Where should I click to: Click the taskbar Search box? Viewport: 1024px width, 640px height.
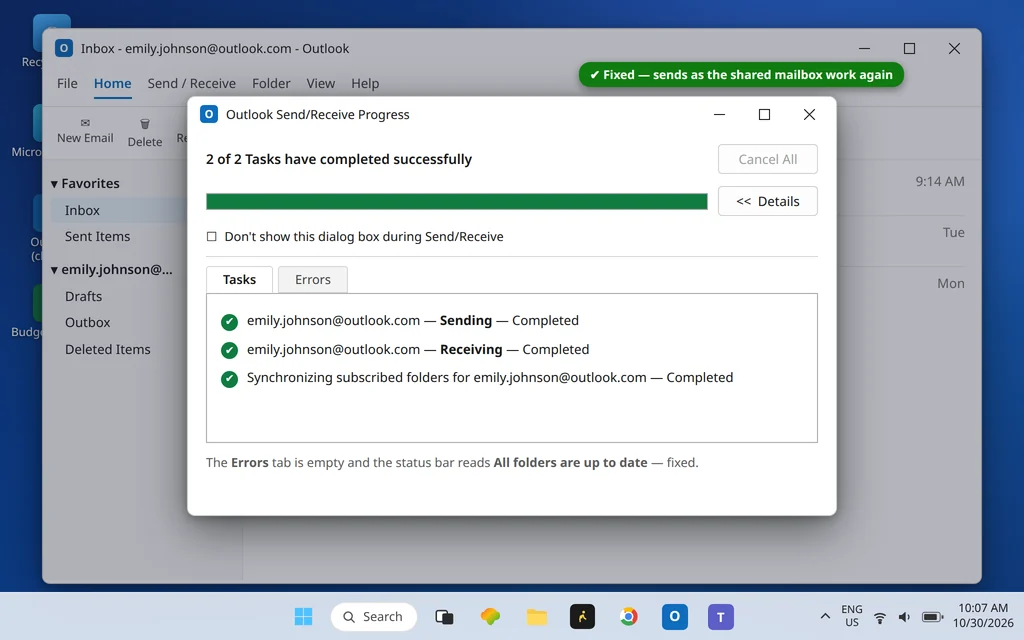pos(374,616)
